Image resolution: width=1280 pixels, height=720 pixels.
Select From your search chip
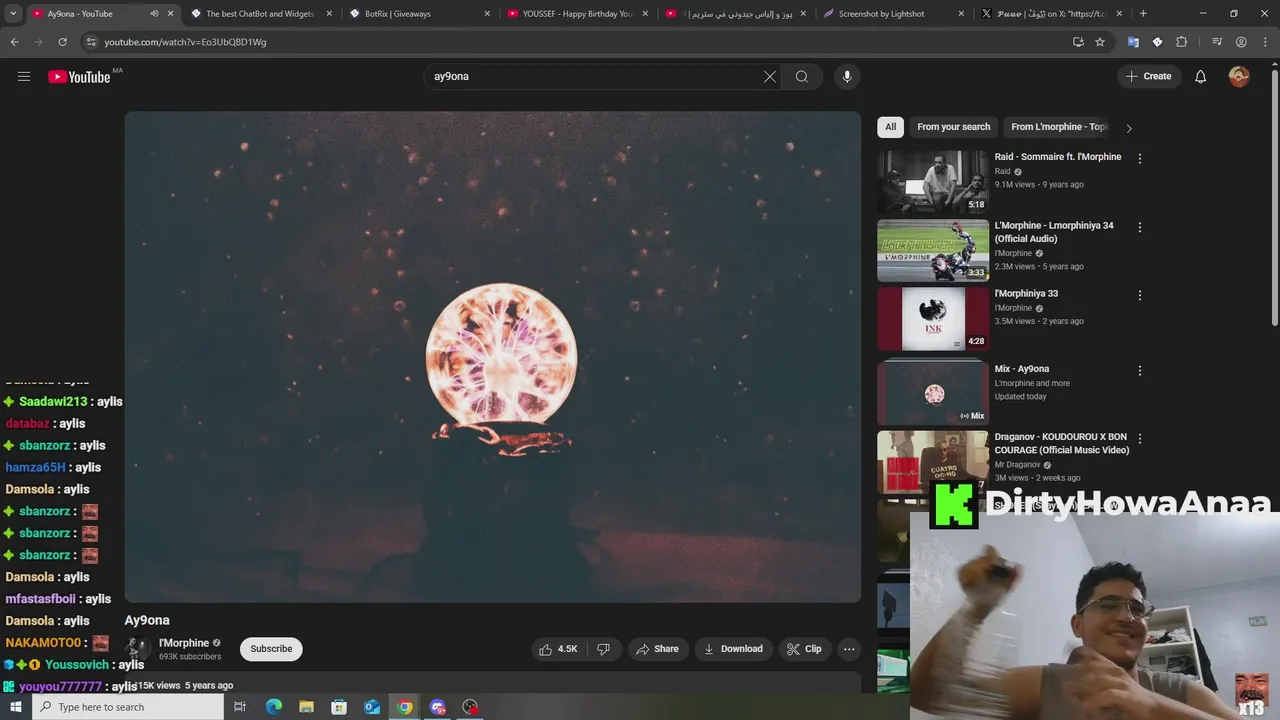[x=954, y=127]
